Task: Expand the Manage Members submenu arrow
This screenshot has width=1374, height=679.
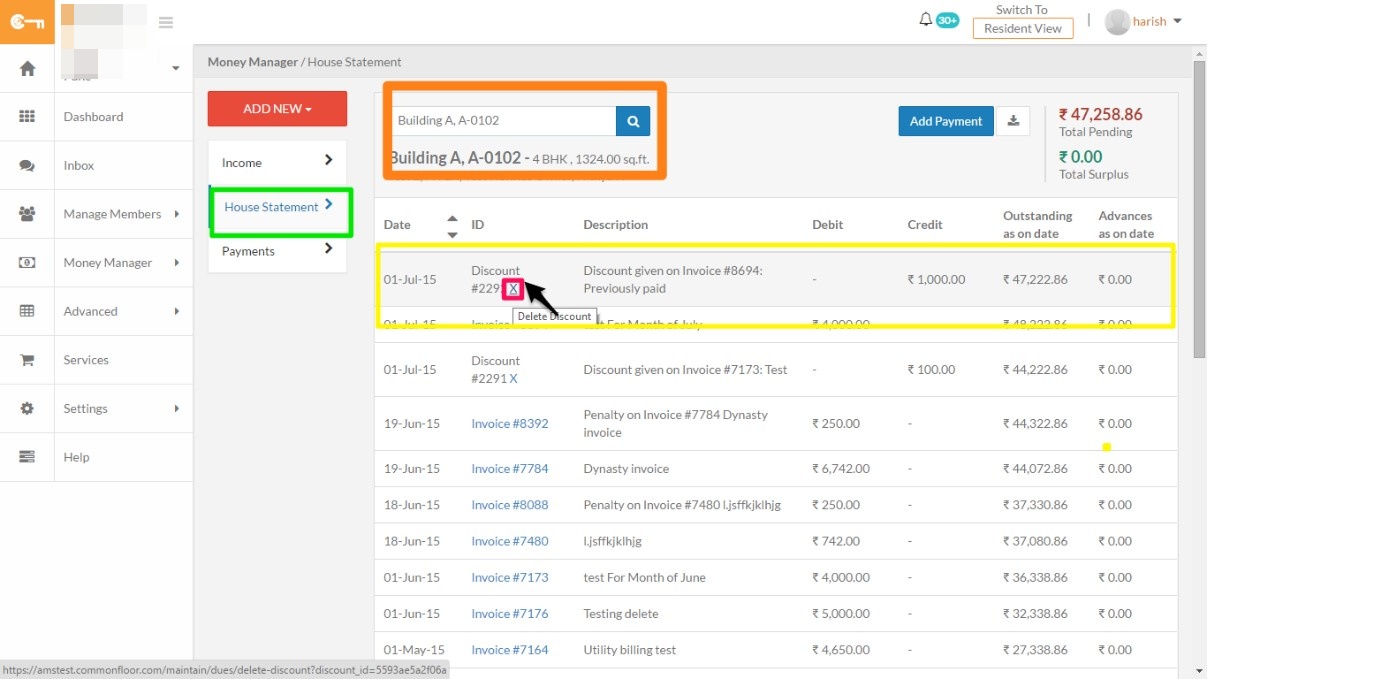Action: point(177,214)
